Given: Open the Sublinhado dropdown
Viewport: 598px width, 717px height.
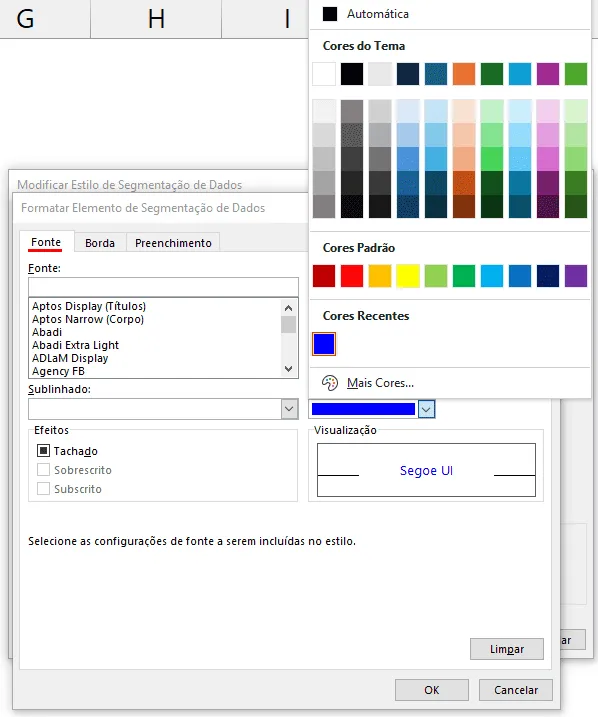Looking at the screenshot, I should [x=289, y=409].
